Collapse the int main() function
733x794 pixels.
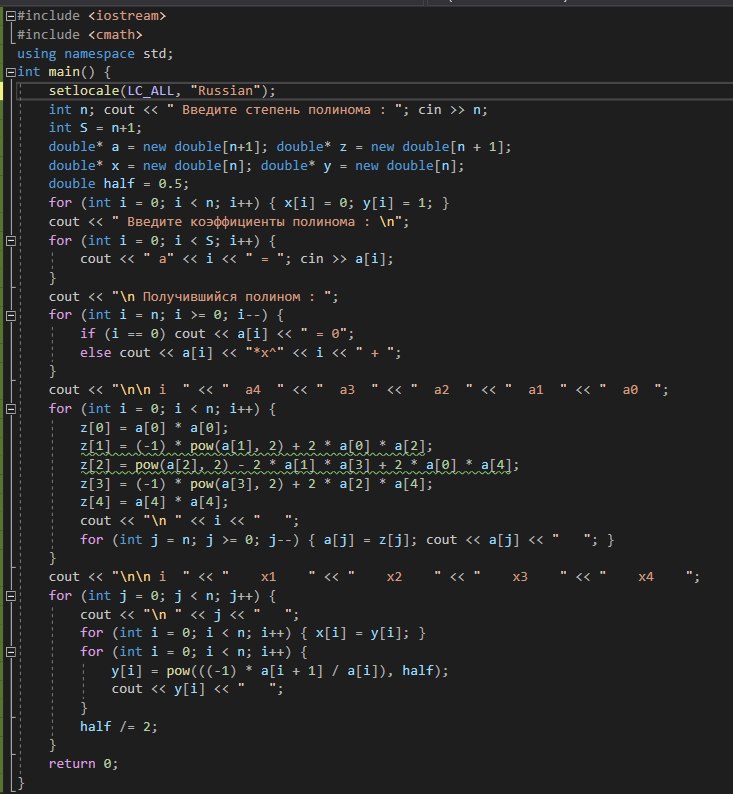pyautogui.click(x=10, y=72)
